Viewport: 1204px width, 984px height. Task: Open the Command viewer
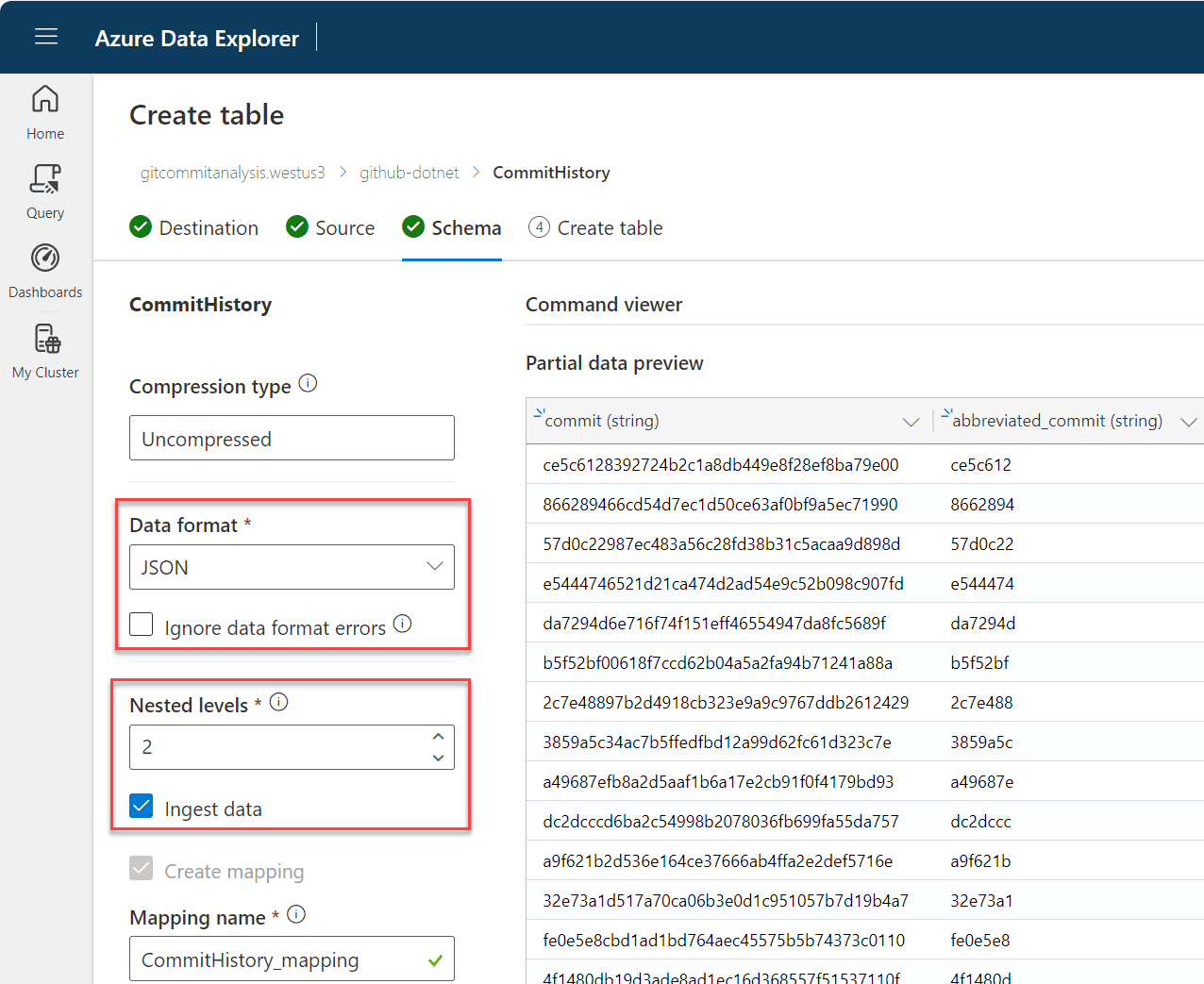click(x=604, y=304)
